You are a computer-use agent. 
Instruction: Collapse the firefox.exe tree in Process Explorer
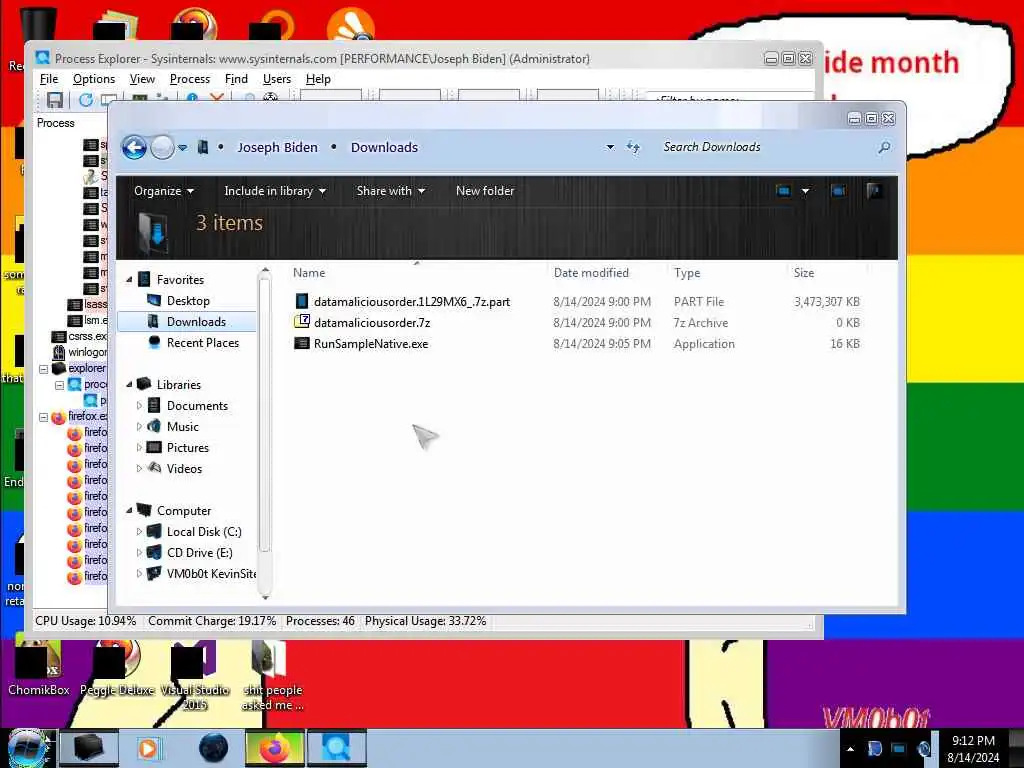44,417
